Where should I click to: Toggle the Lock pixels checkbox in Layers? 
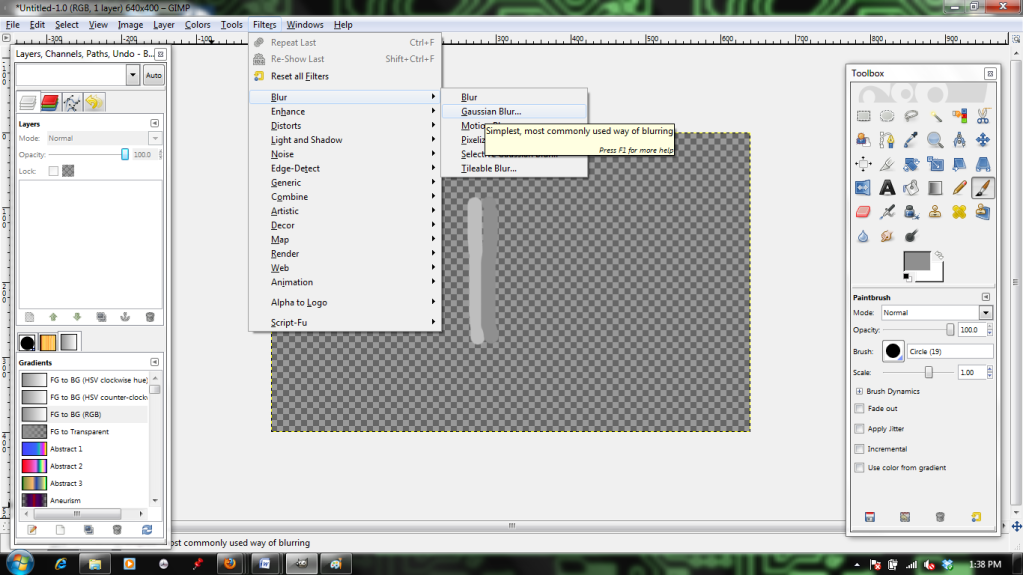(x=53, y=171)
